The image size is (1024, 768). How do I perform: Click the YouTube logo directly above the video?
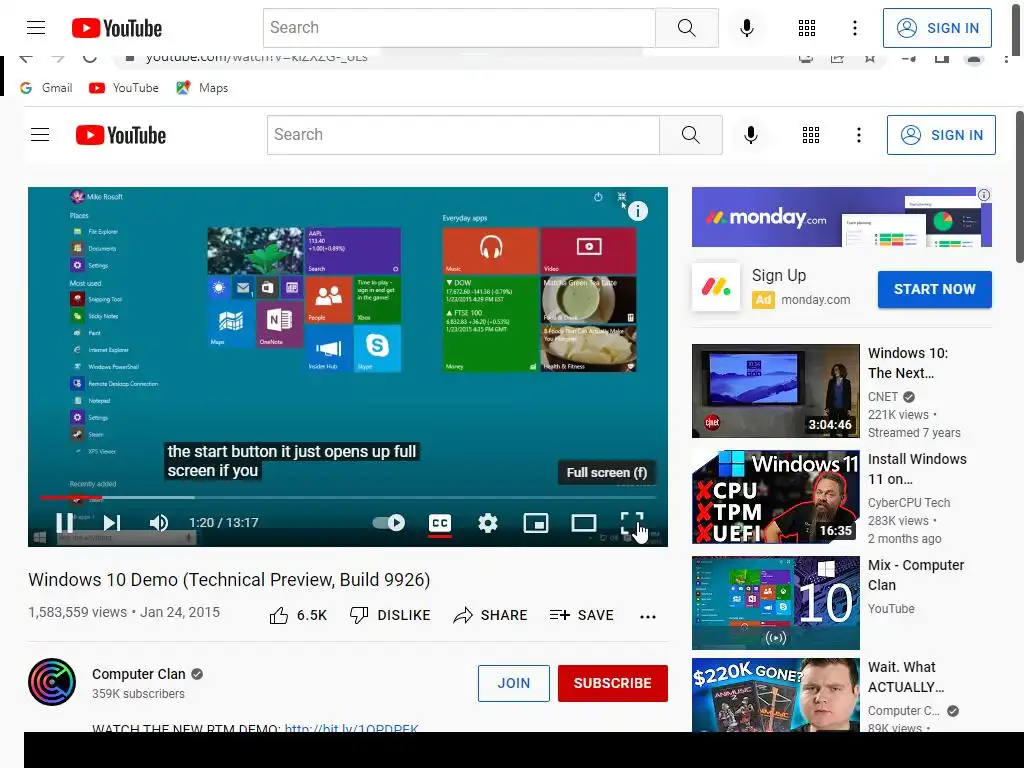tap(121, 135)
